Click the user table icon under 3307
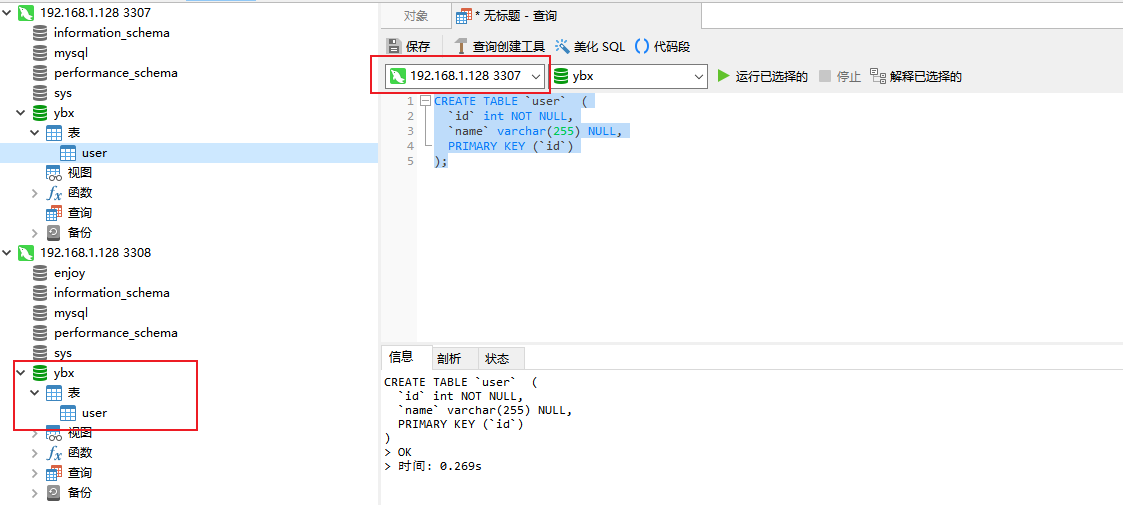 click(68, 153)
